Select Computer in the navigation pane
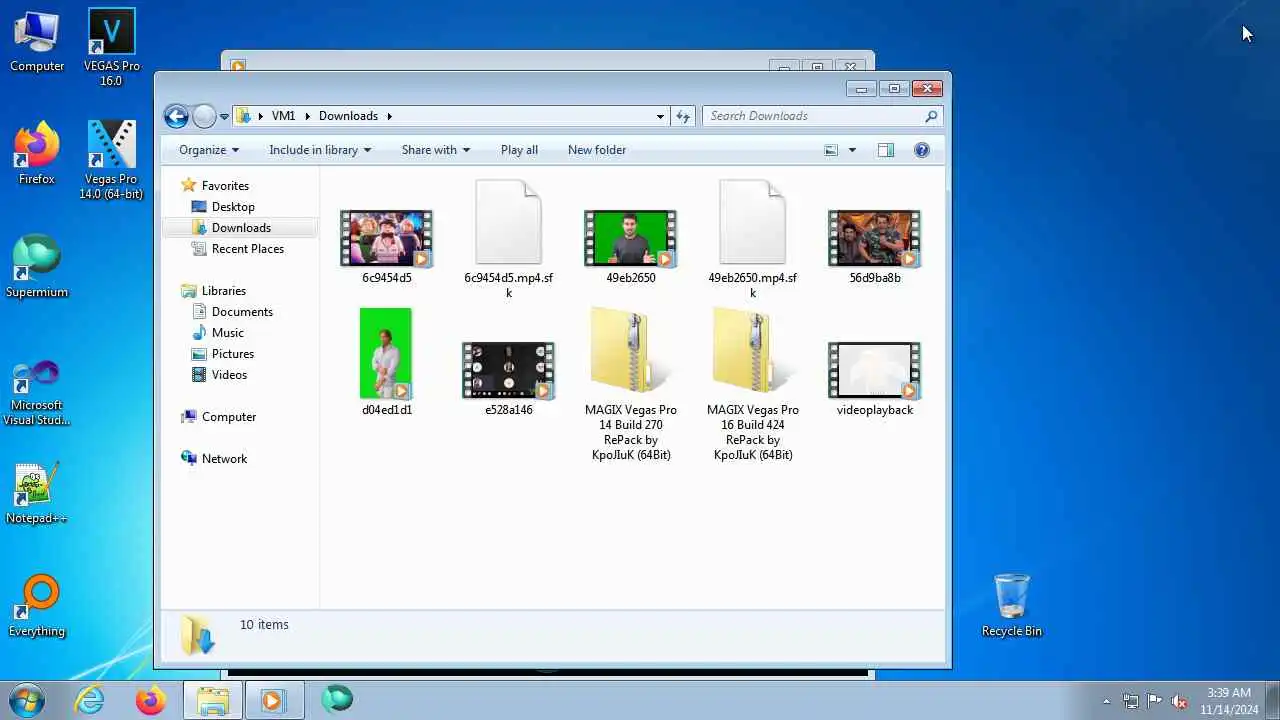 click(228, 417)
